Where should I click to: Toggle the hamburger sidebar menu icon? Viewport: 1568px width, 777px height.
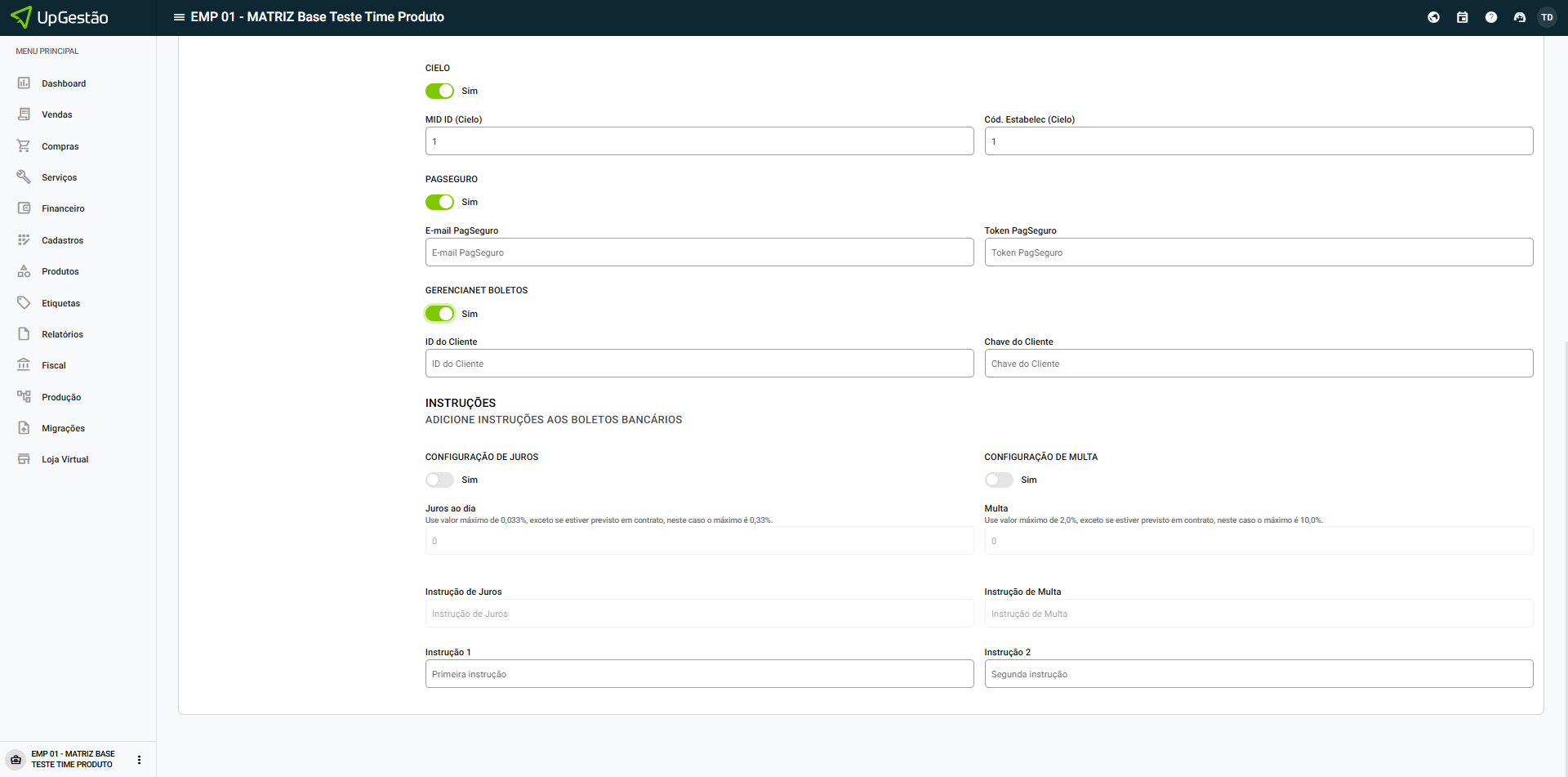(x=179, y=17)
